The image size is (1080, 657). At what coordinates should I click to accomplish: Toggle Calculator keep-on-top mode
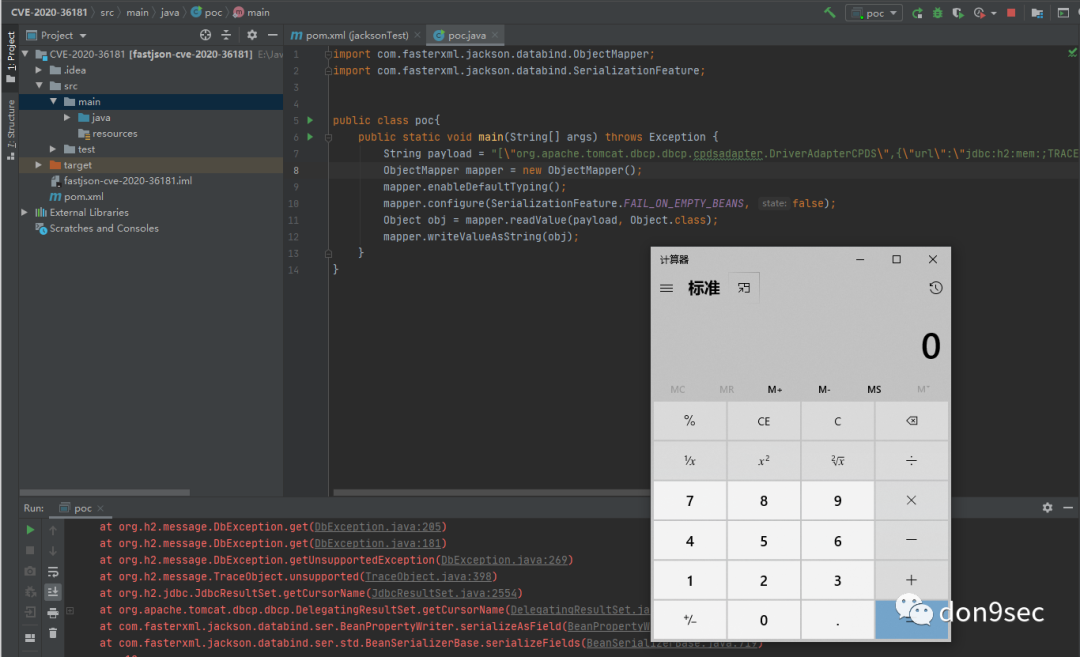pos(744,288)
